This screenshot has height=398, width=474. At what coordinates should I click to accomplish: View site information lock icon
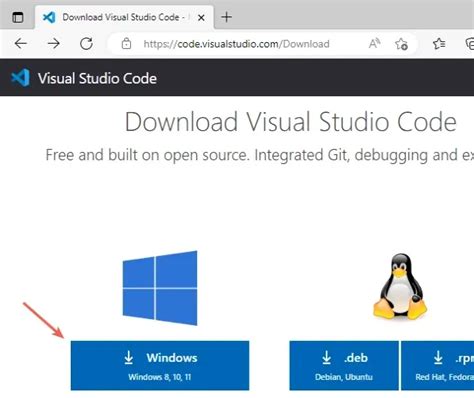coord(126,44)
